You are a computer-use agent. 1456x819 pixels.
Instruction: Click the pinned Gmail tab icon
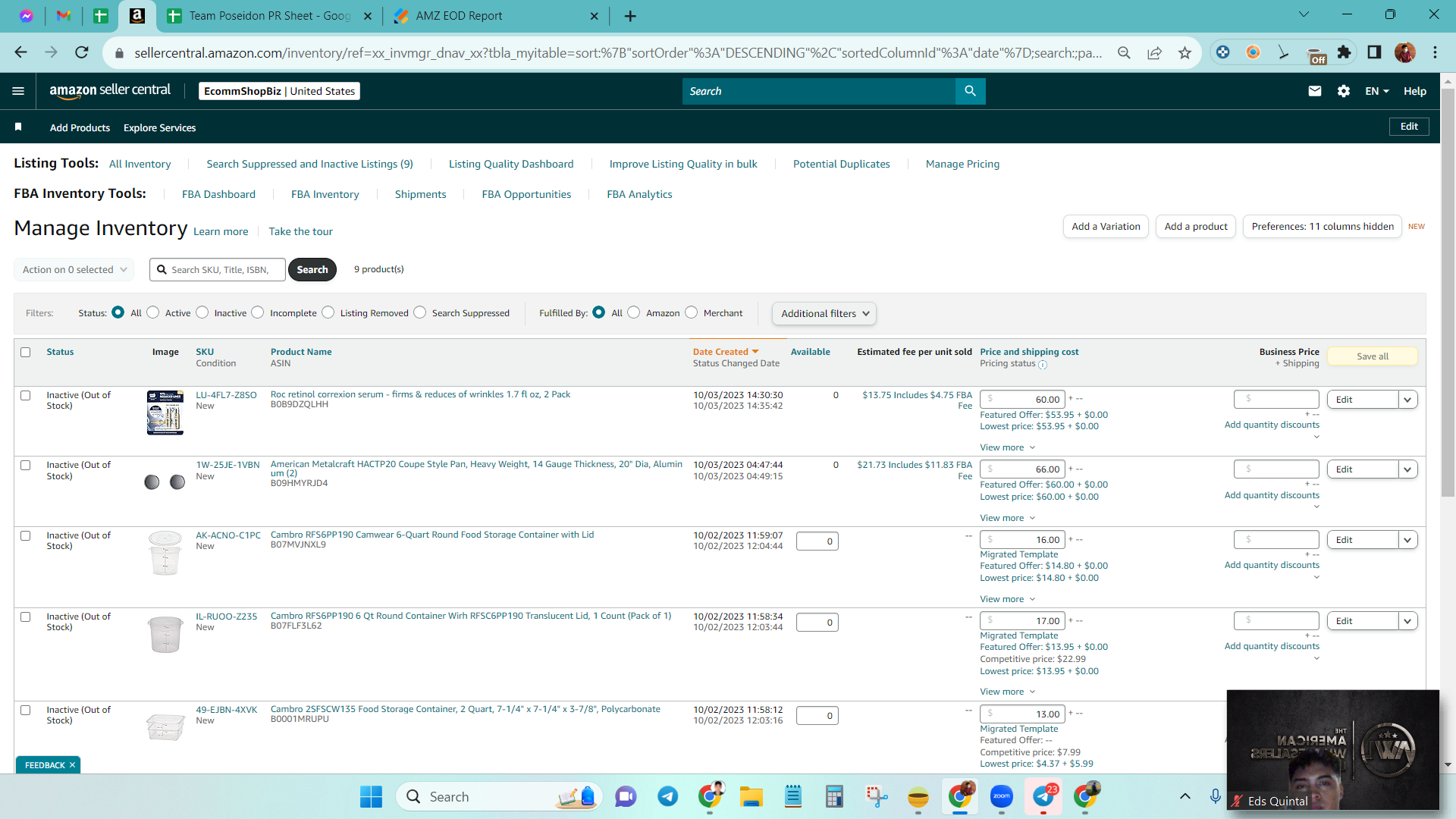pyautogui.click(x=64, y=16)
